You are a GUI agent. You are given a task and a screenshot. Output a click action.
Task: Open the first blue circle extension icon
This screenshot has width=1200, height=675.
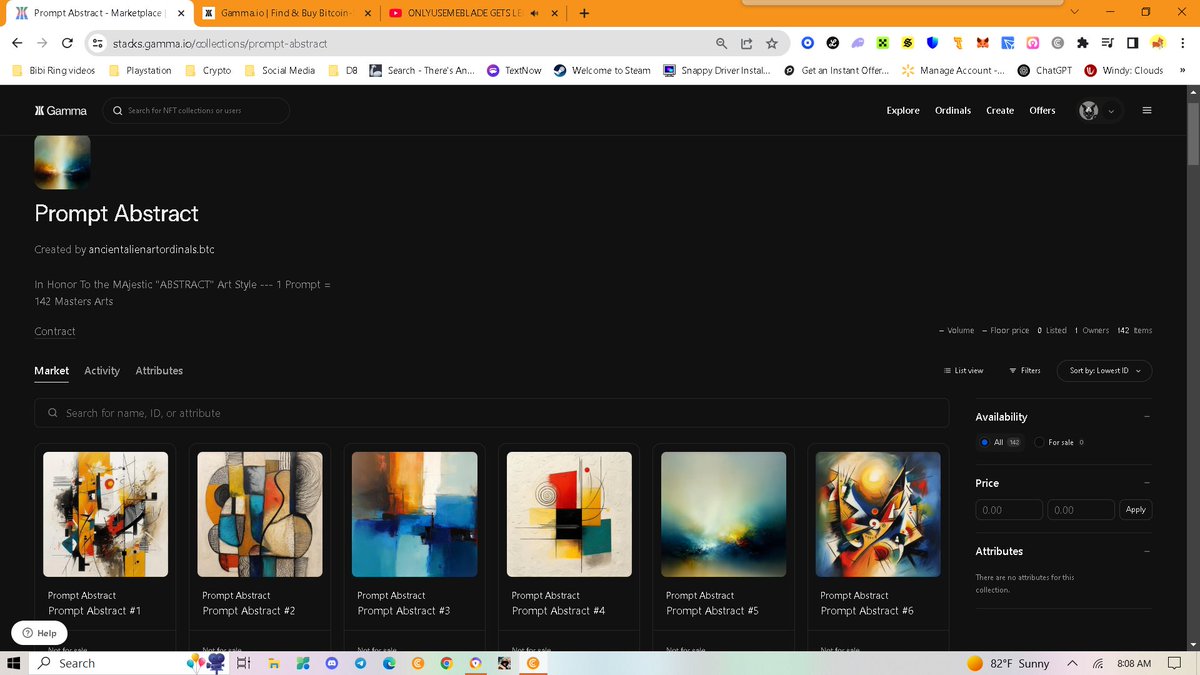(808, 43)
